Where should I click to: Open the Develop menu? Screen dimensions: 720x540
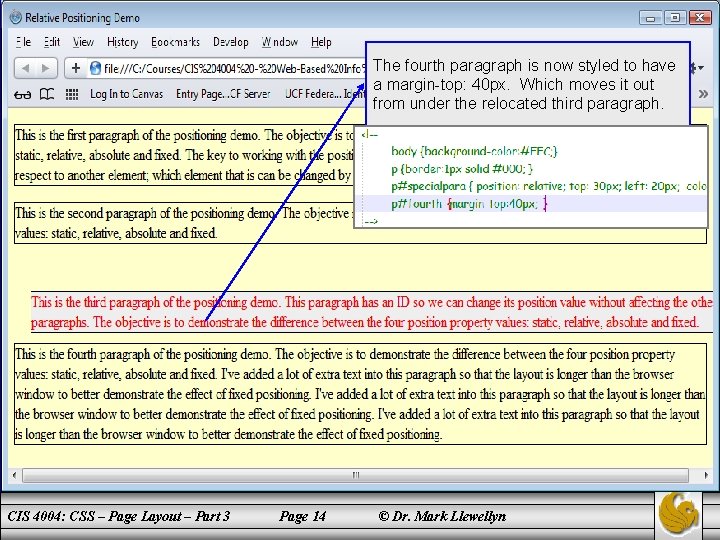coord(231,42)
